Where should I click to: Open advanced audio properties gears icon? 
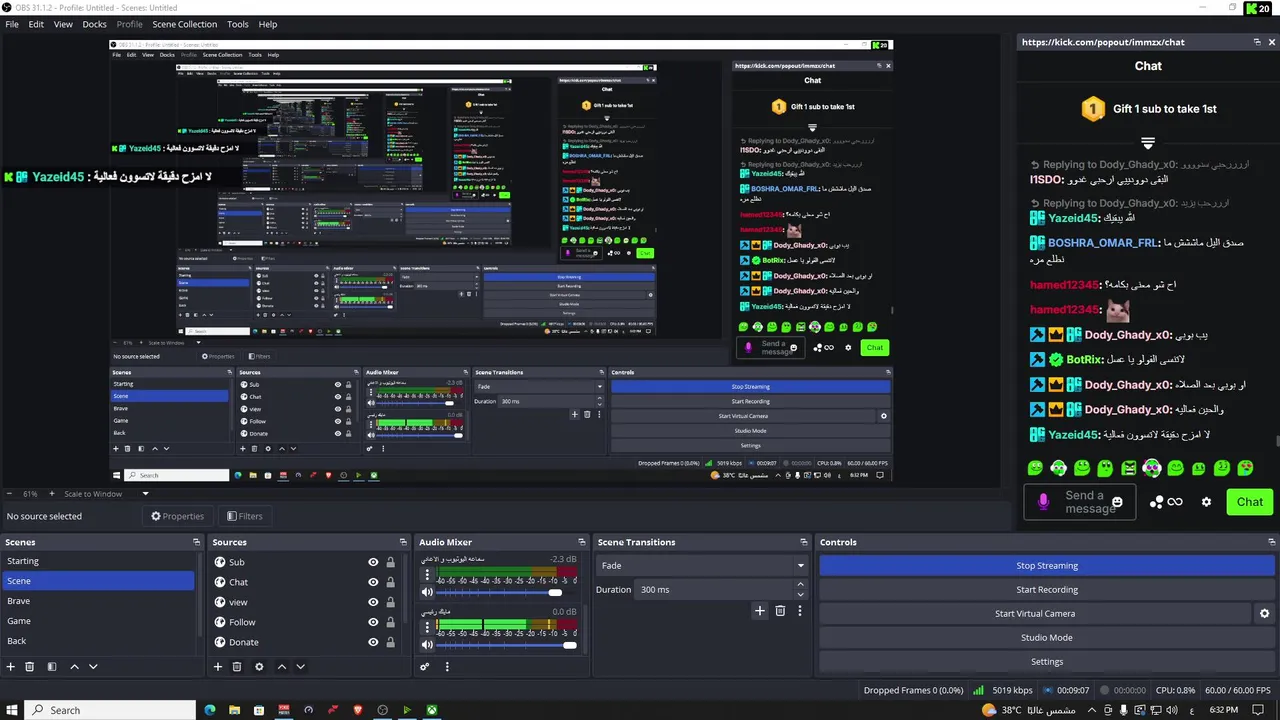[x=425, y=667]
